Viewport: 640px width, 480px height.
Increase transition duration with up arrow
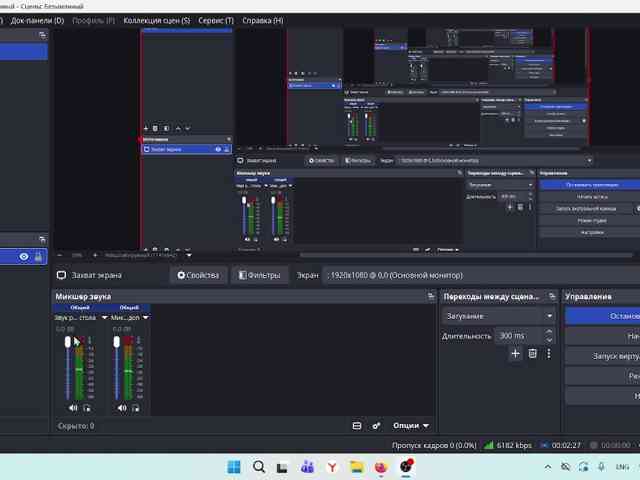549,332
